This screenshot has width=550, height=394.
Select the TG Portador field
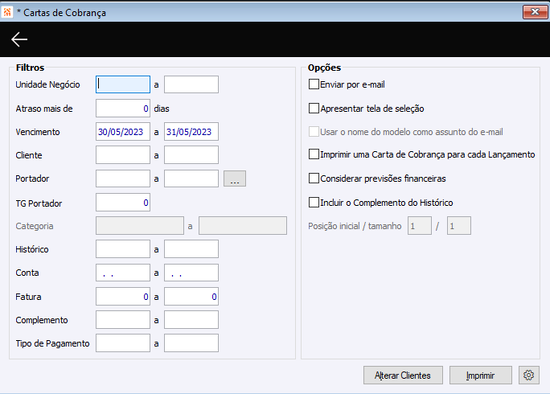123,202
